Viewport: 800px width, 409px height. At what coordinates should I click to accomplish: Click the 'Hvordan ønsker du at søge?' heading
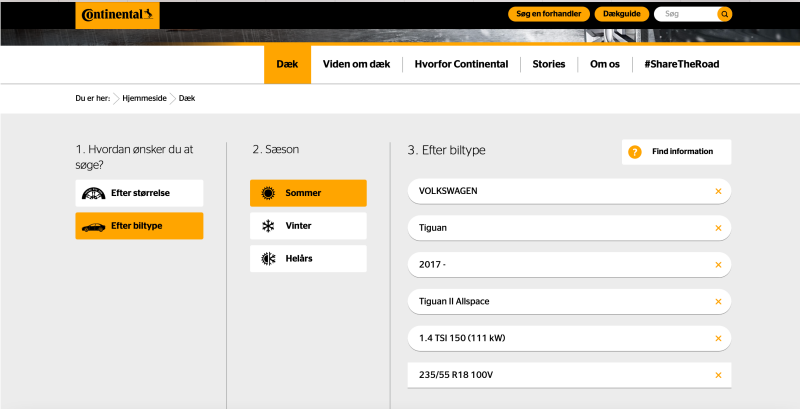134,157
